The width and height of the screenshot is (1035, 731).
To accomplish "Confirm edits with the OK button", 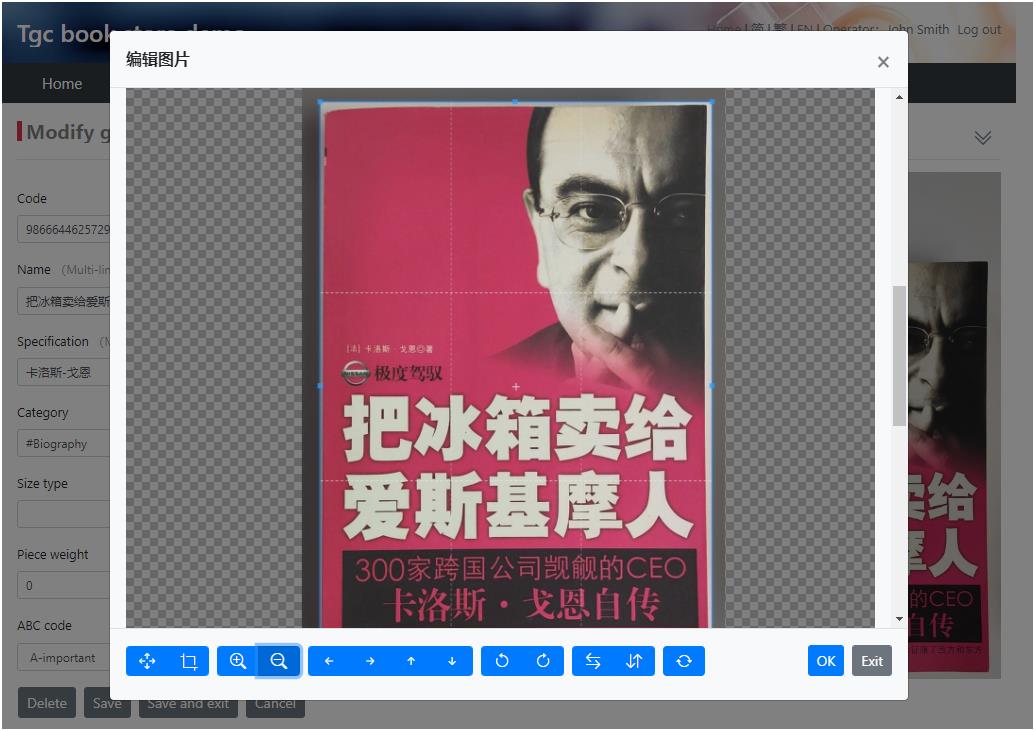I will [826, 661].
